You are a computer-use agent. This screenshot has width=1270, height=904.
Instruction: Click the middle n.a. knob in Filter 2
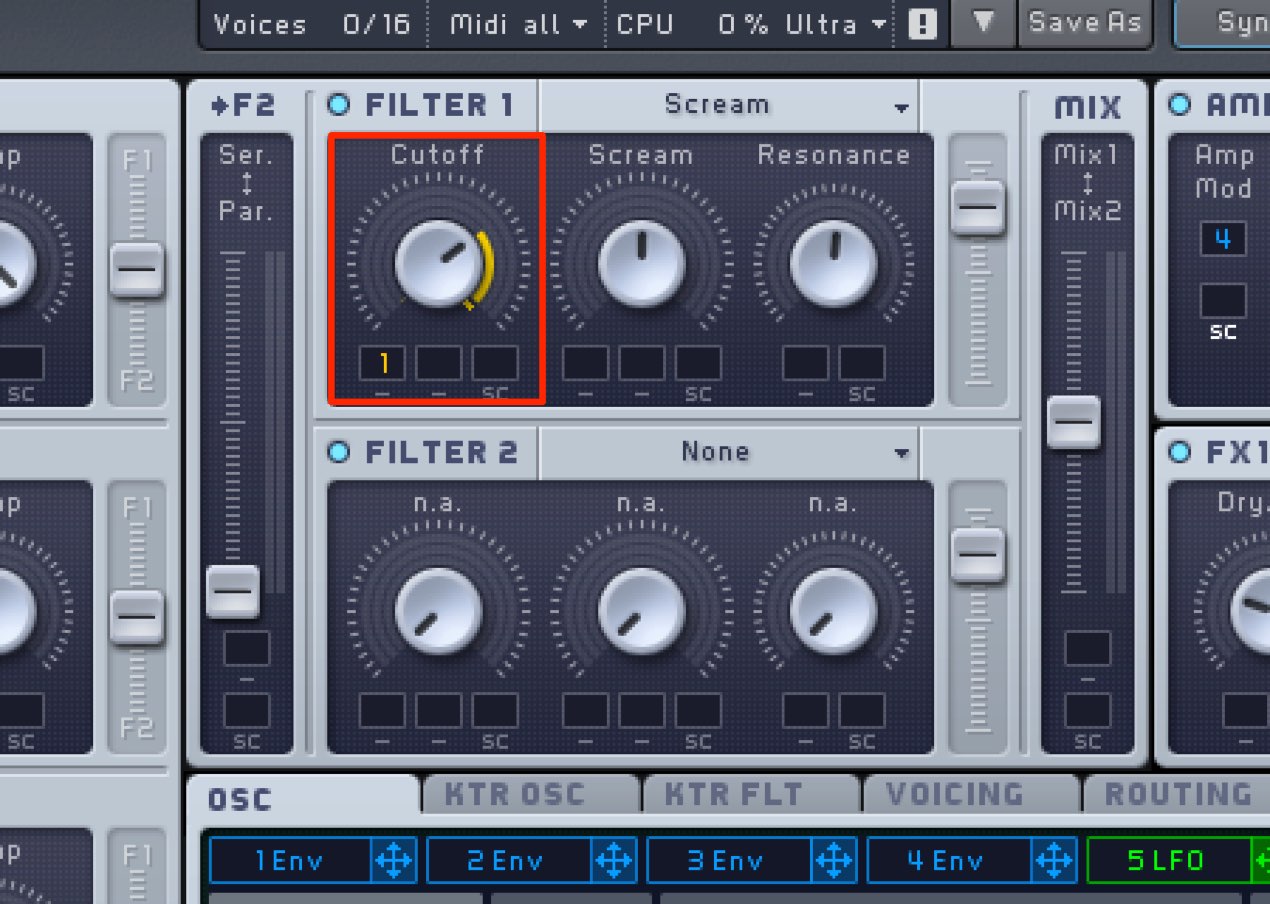(x=642, y=610)
